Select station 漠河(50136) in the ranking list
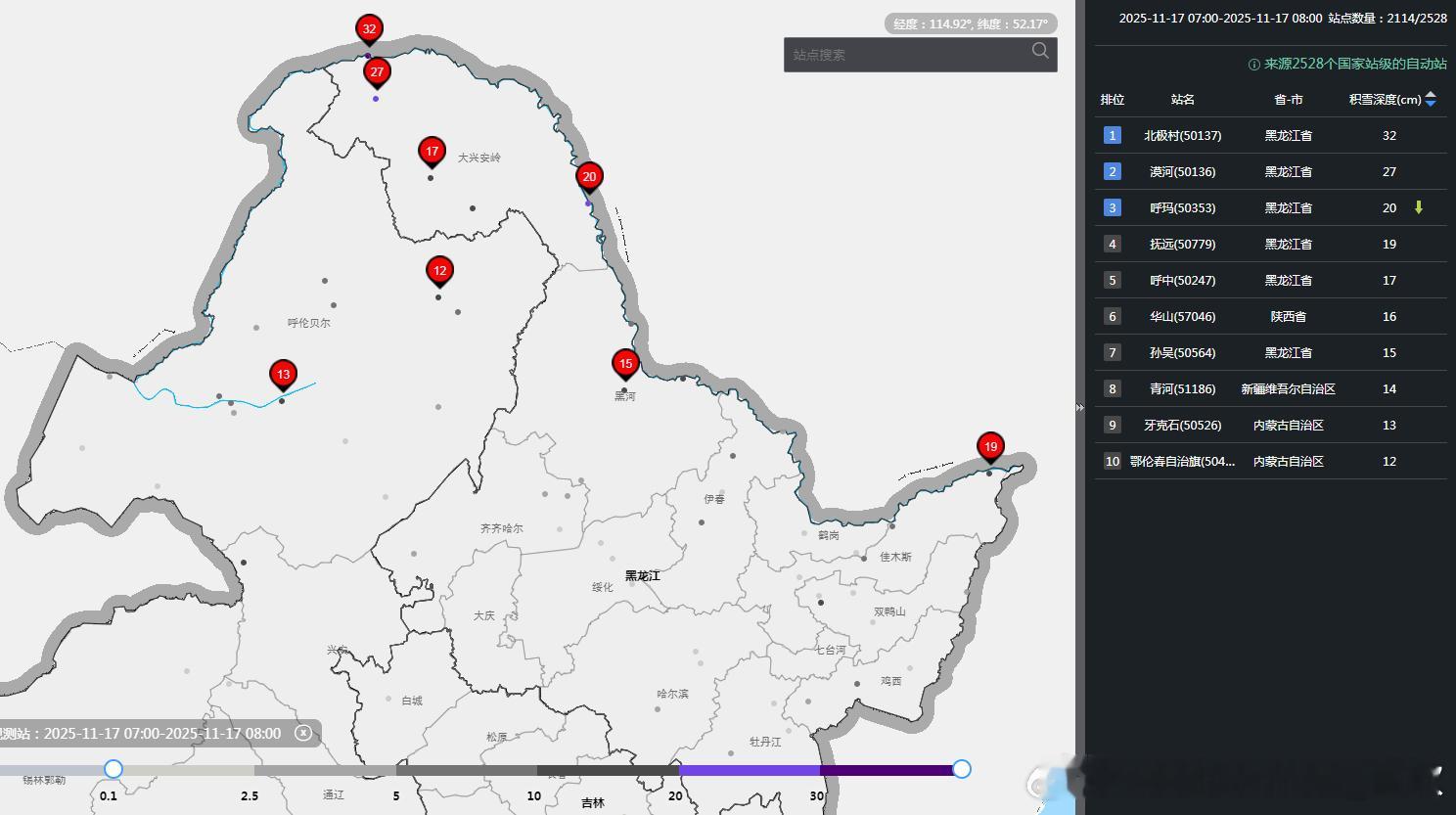1456x815 pixels. (1183, 172)
